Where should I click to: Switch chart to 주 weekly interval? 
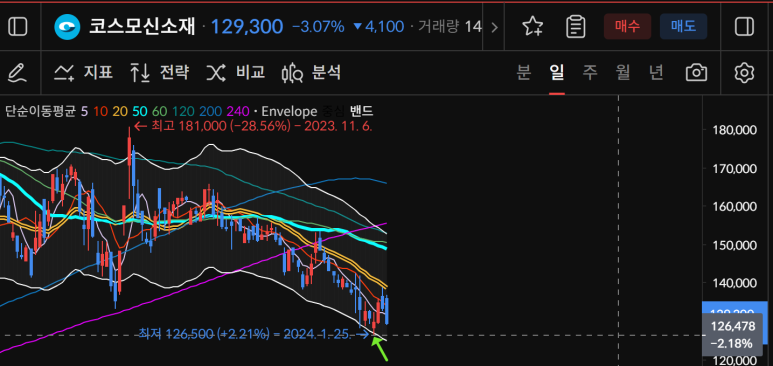tap(590, 73)
